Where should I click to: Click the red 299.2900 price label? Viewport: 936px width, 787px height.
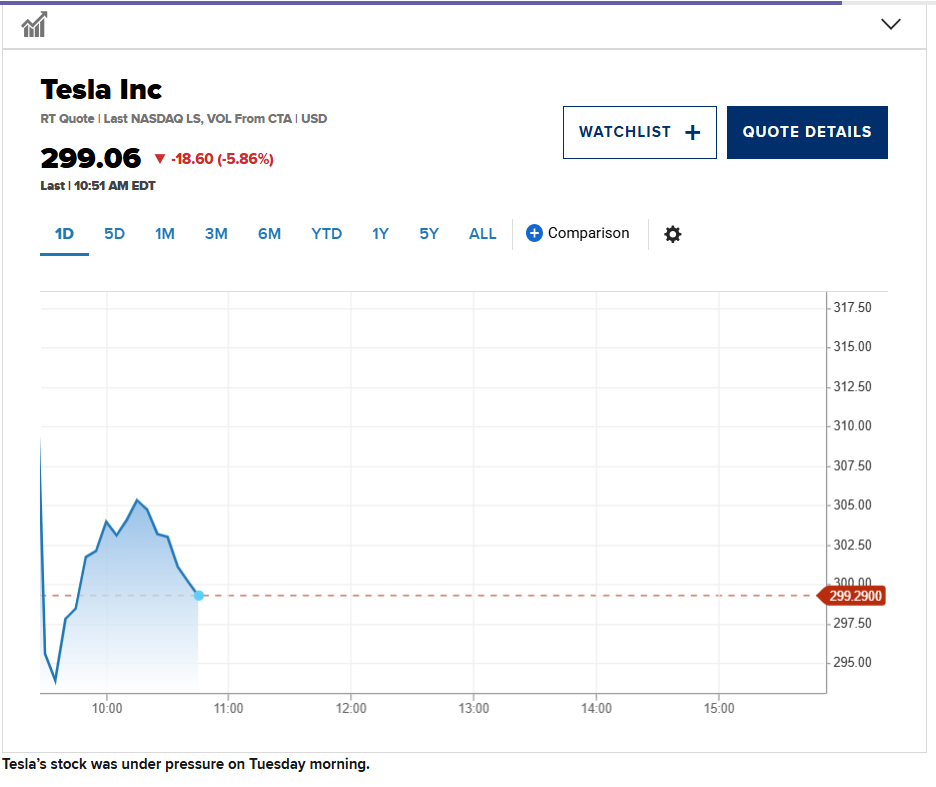(852, 596)
